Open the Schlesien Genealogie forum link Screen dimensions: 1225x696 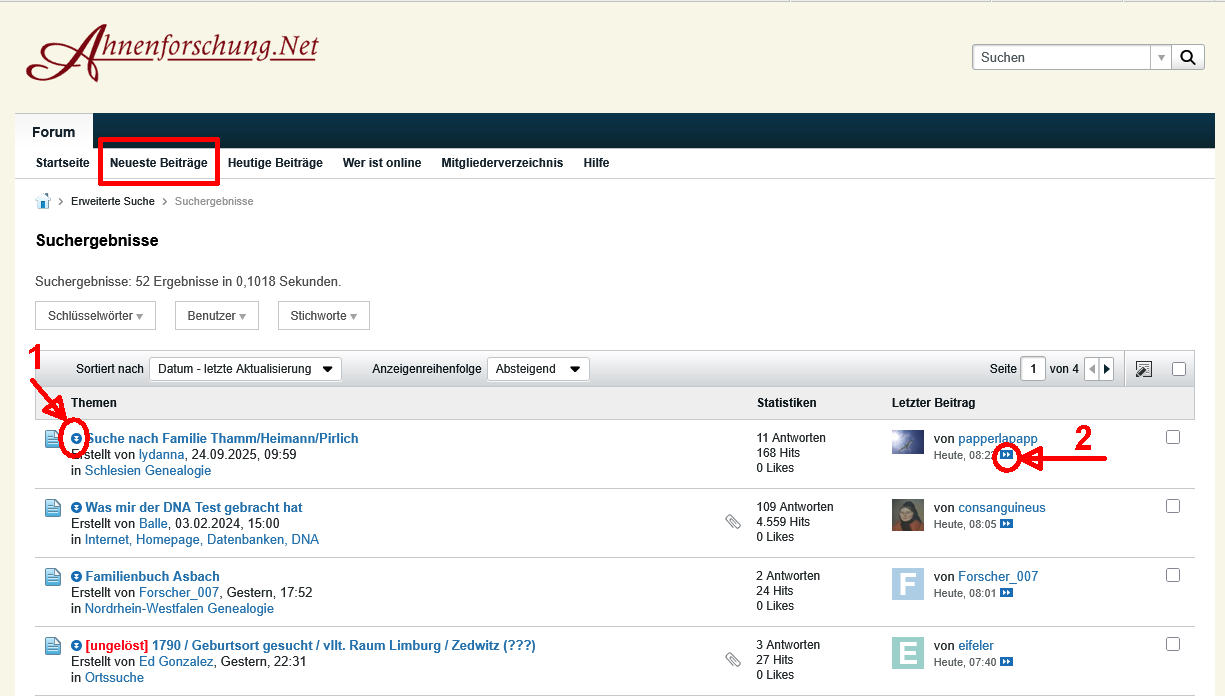[148, 470]
